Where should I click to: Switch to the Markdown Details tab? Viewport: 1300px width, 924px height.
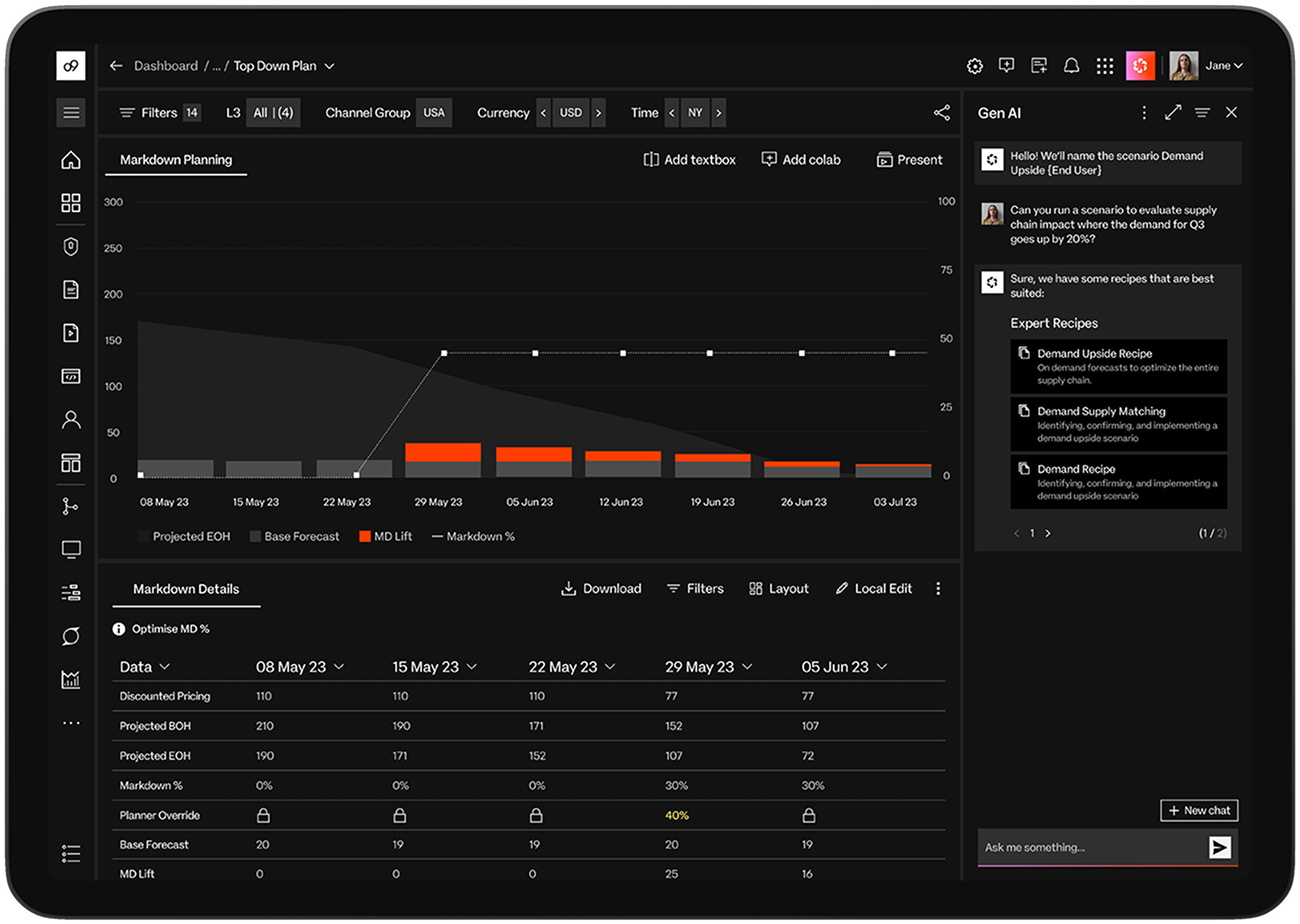coord(186,589)
